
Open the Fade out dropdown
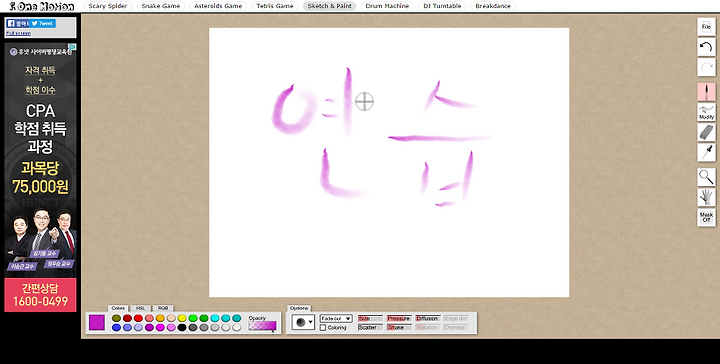336,318
